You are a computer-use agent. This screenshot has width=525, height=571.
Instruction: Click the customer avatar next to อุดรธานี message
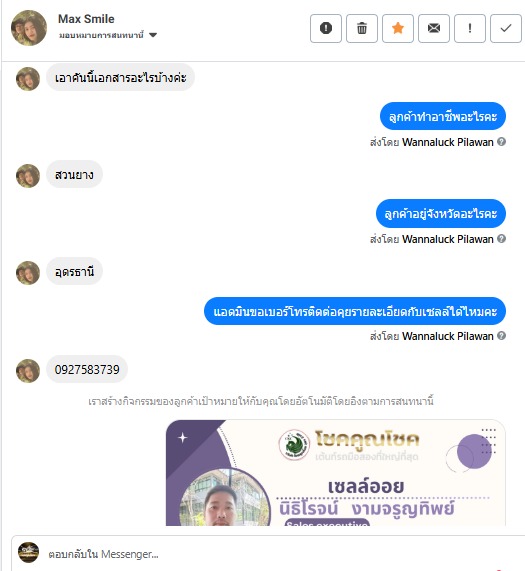pos(28,272)
